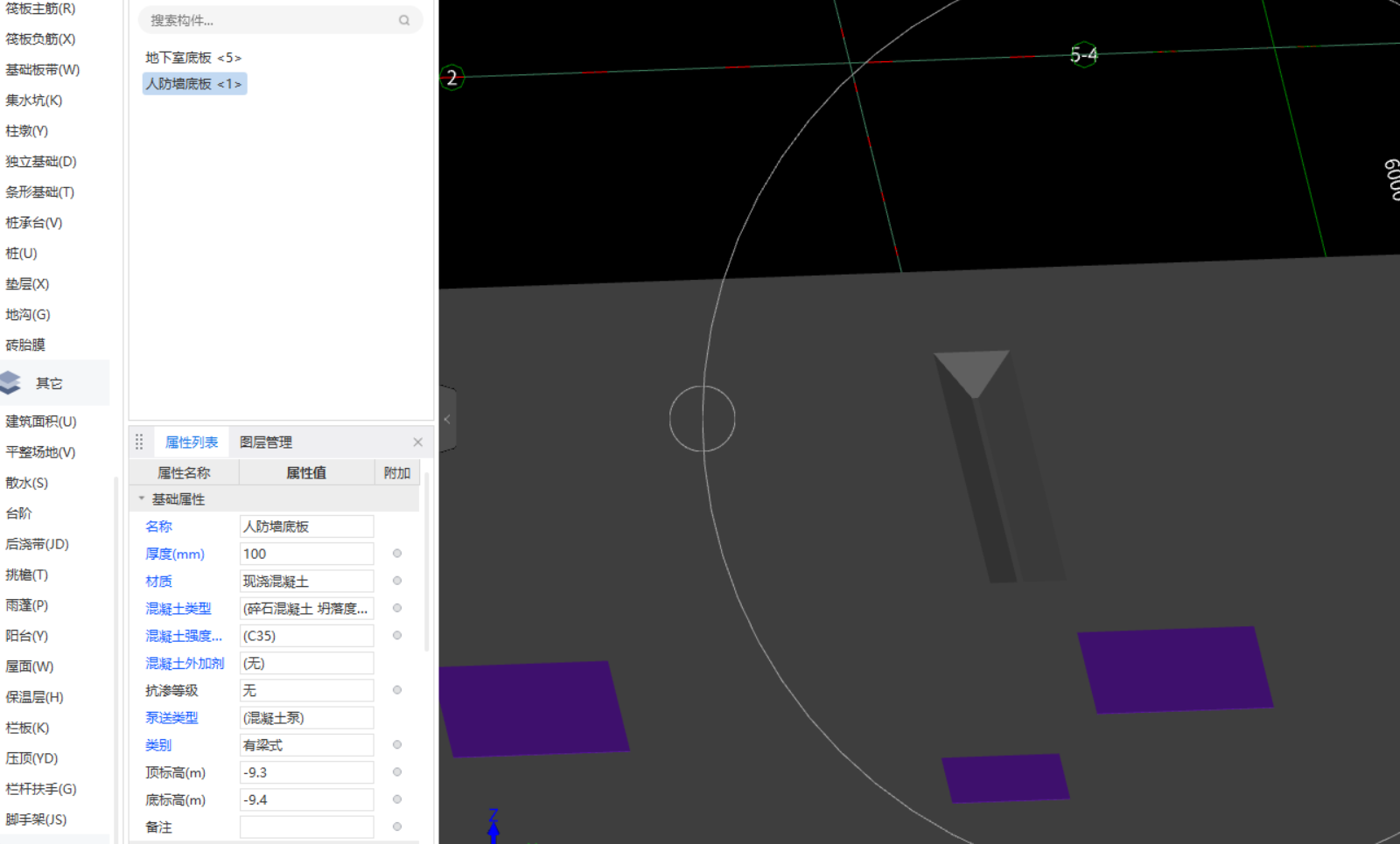
Task: Click the property panel drag handle icon
Action: click(139, 442)
